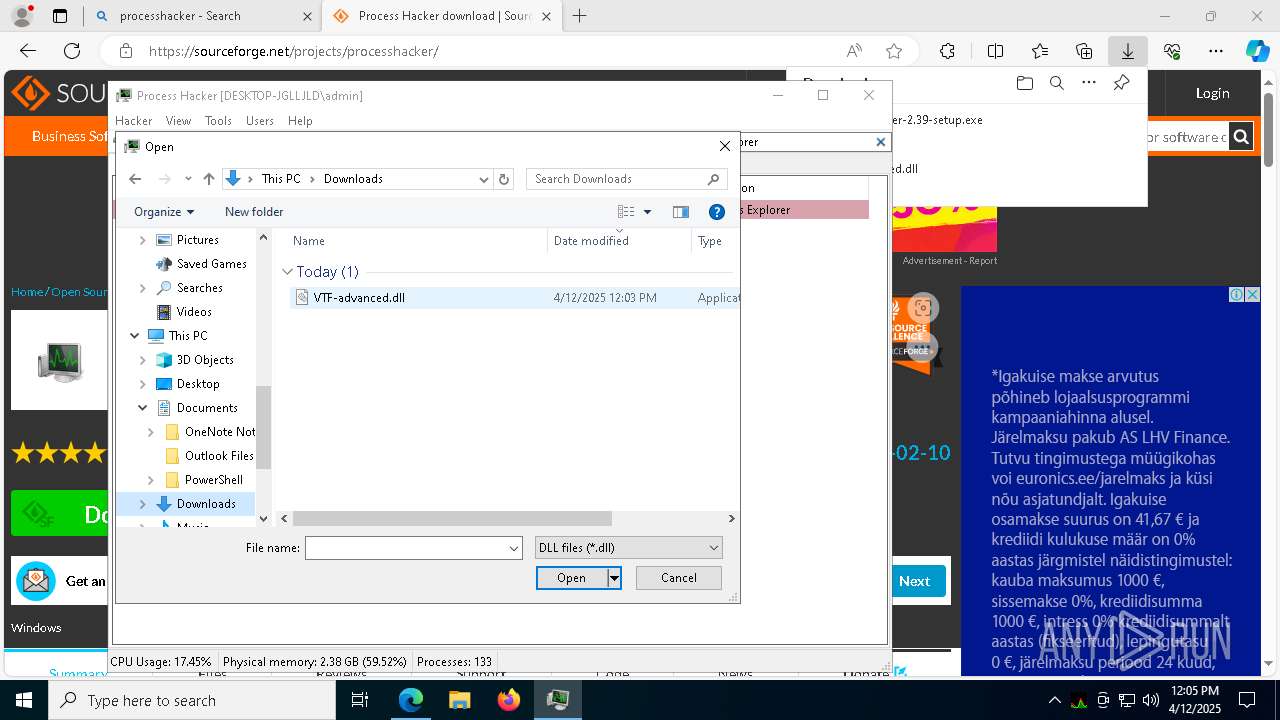Collapse the This PC tree node
This screenshot has width=1280, height=720.
pos(135,336)
